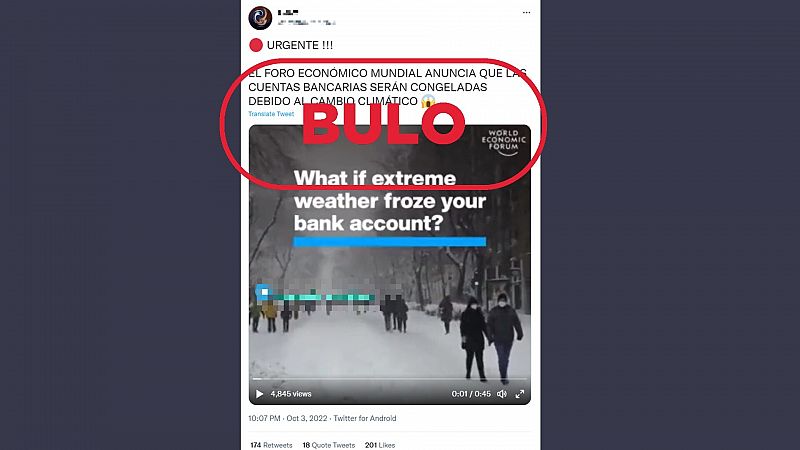800x450 pixels.
Task: Show the 201 Likes list
Action: (380, 445)
